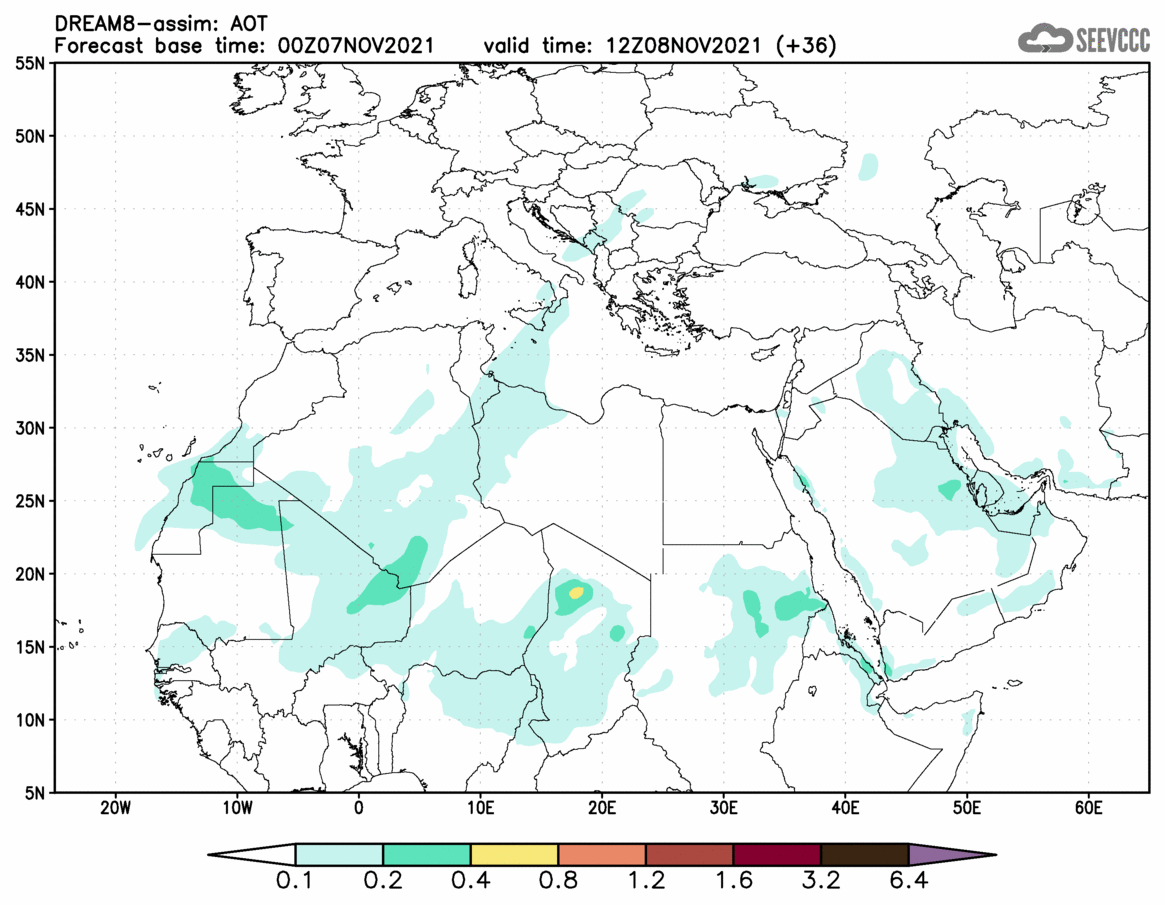This screenshot has width=1165, height=905.
Task: Click the legend value 0.4
Action: [470, 881]
